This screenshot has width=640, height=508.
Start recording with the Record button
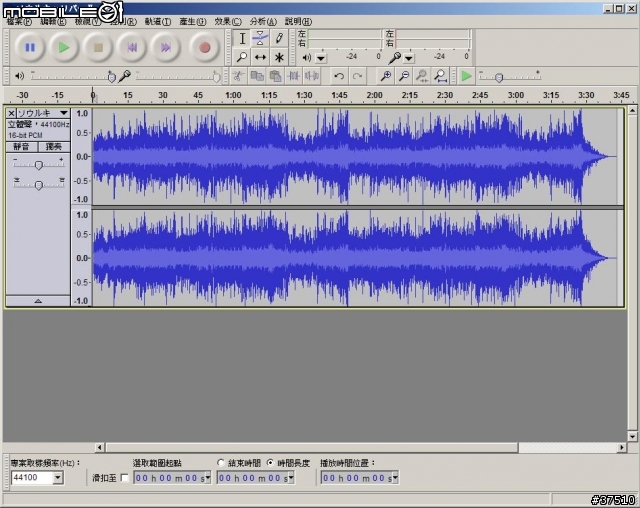[205, 48]
